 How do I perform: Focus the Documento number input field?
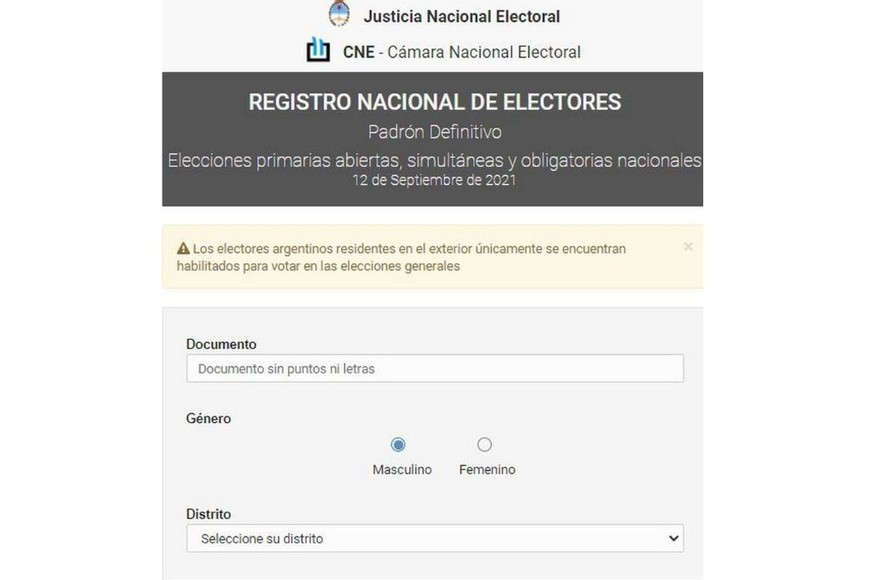pyautogui.click(x=435, y=369)
